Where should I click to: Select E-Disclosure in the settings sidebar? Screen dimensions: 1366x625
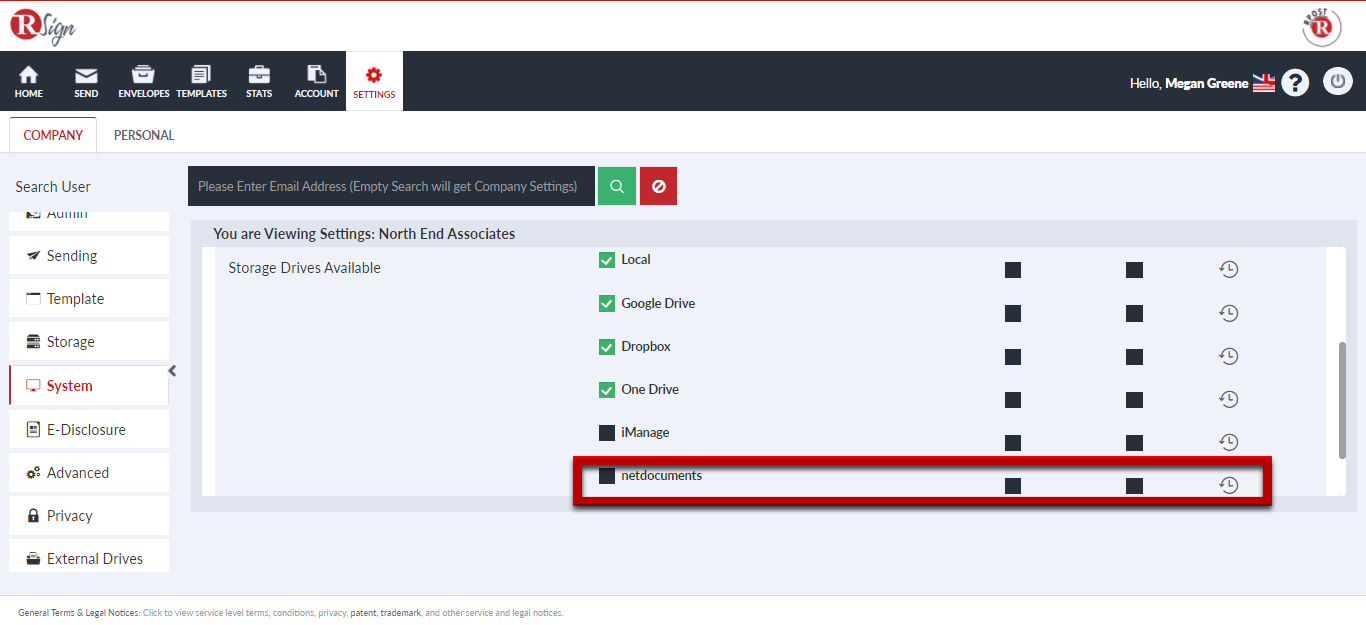coord(88,430)
